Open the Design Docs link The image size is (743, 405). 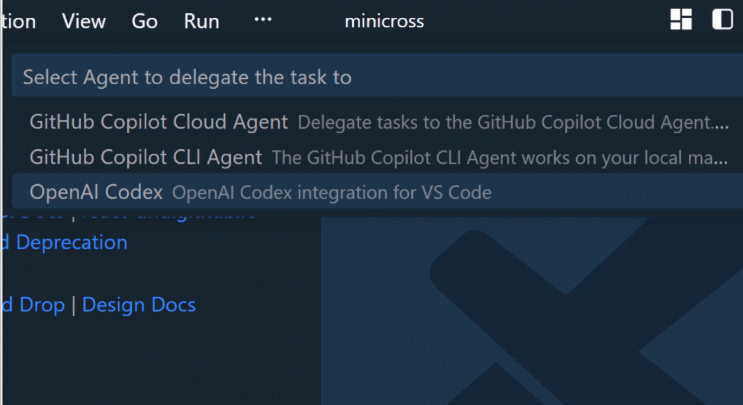click(x=139, y=305)
